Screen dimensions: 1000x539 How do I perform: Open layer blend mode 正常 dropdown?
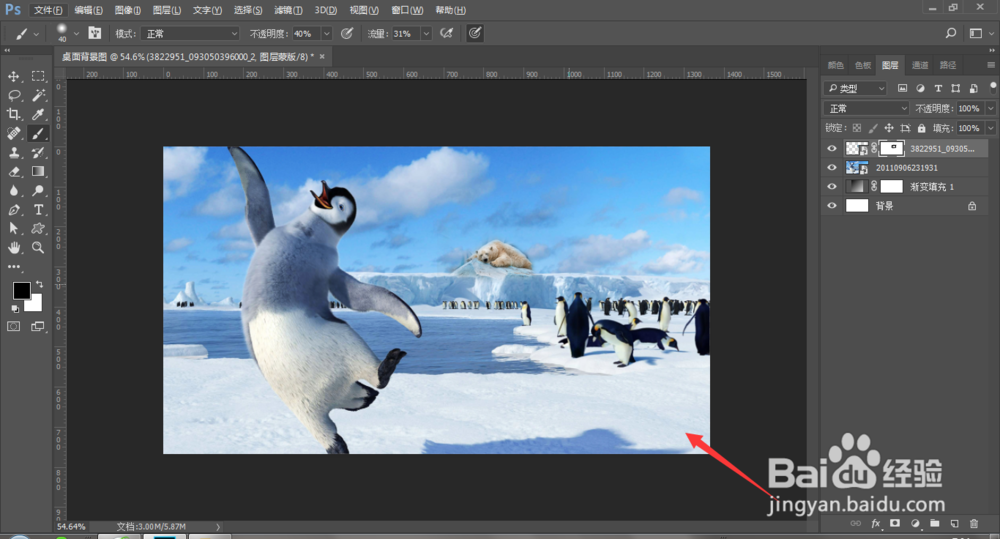[866, 108]
